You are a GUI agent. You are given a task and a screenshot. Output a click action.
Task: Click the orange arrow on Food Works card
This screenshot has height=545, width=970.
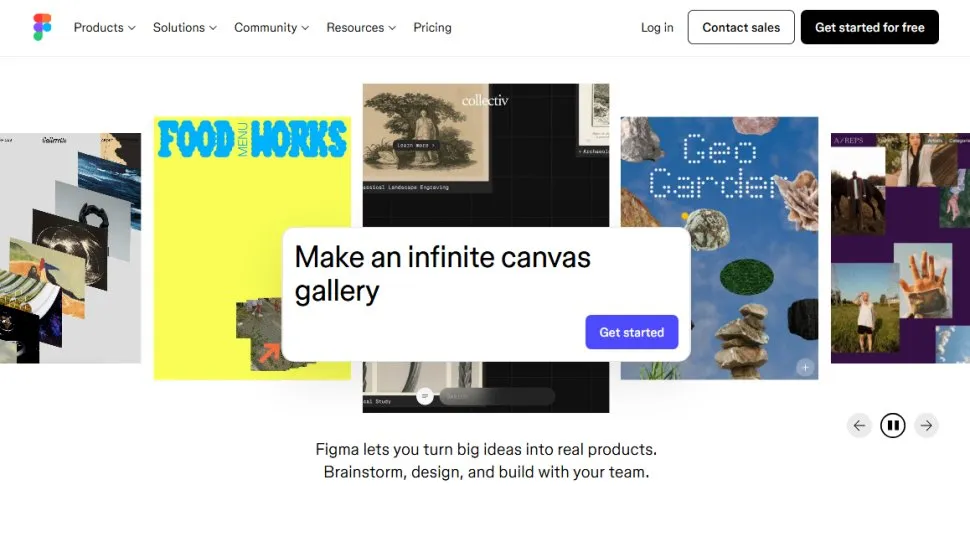tap(267, 351)
